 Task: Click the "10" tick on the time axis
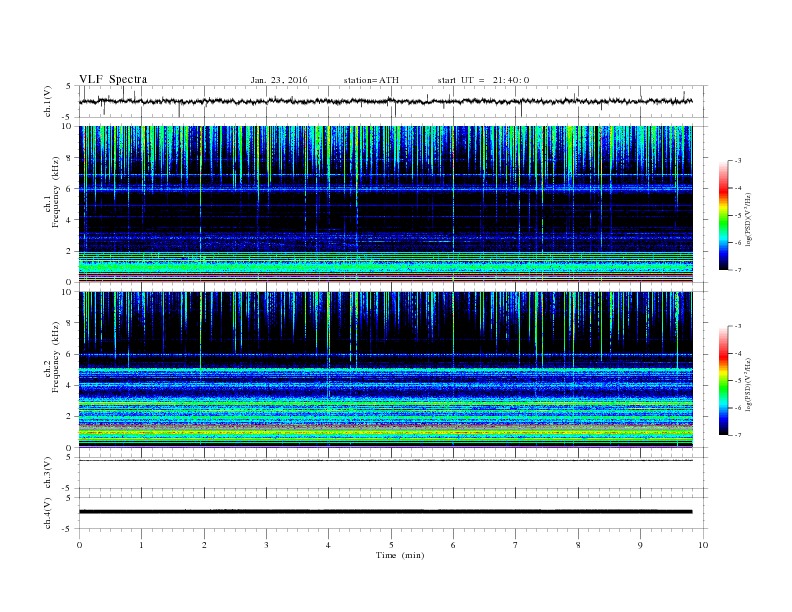point(703,545)
